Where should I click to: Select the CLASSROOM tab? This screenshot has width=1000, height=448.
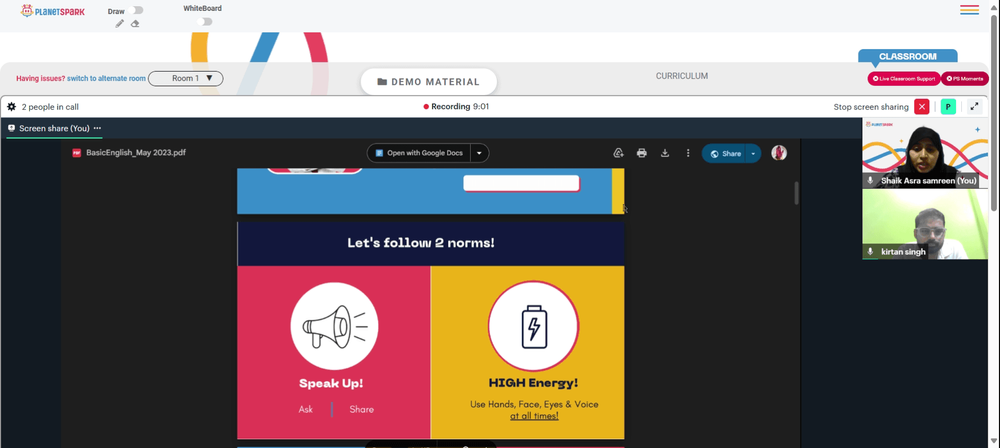(908, 56)
